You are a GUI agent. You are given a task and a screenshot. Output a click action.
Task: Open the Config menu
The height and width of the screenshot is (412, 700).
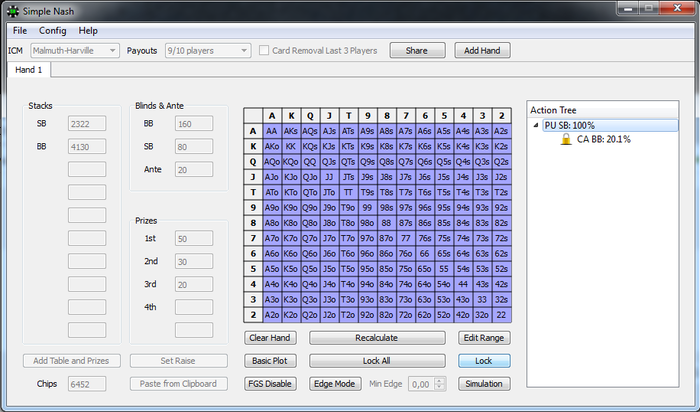tap(53, 30)
